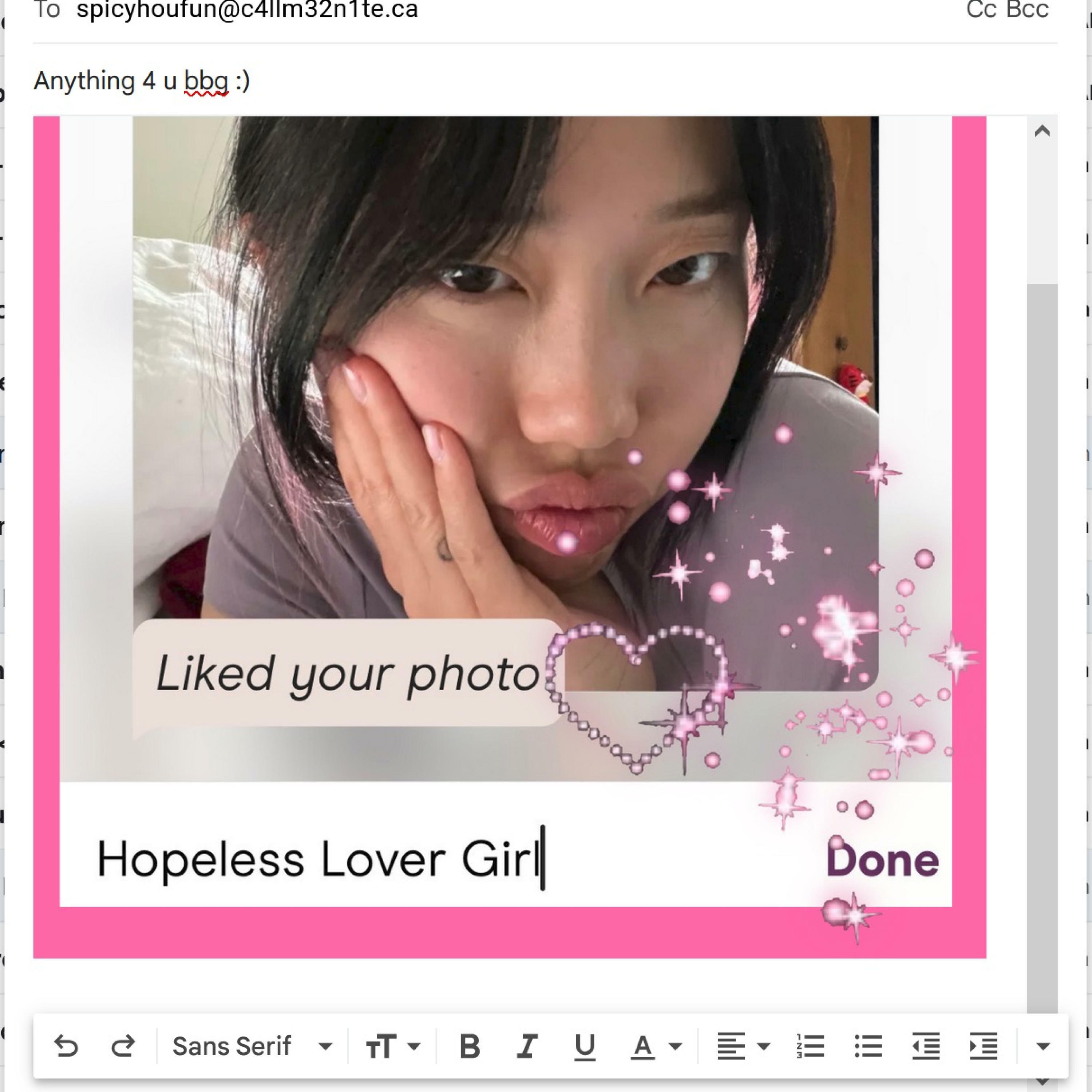
Task: Toggle Underline formatting
Action: pyautogui.click(x=585, y=1046)
